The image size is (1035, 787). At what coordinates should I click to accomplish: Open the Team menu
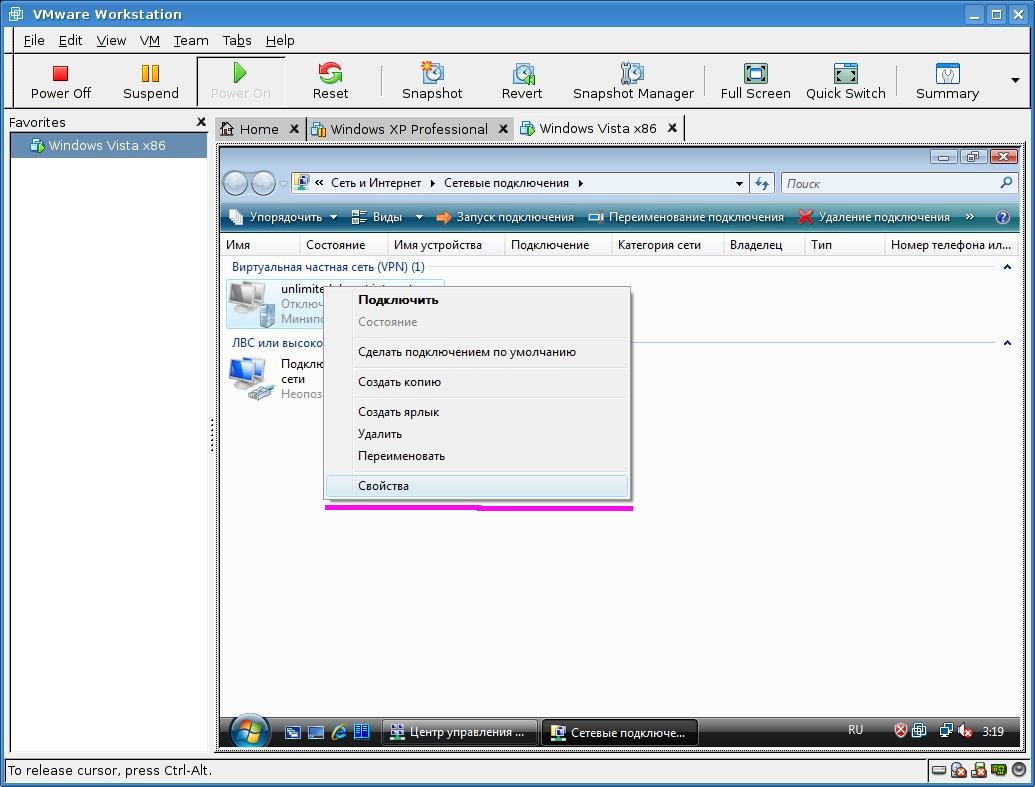point(191,40)
